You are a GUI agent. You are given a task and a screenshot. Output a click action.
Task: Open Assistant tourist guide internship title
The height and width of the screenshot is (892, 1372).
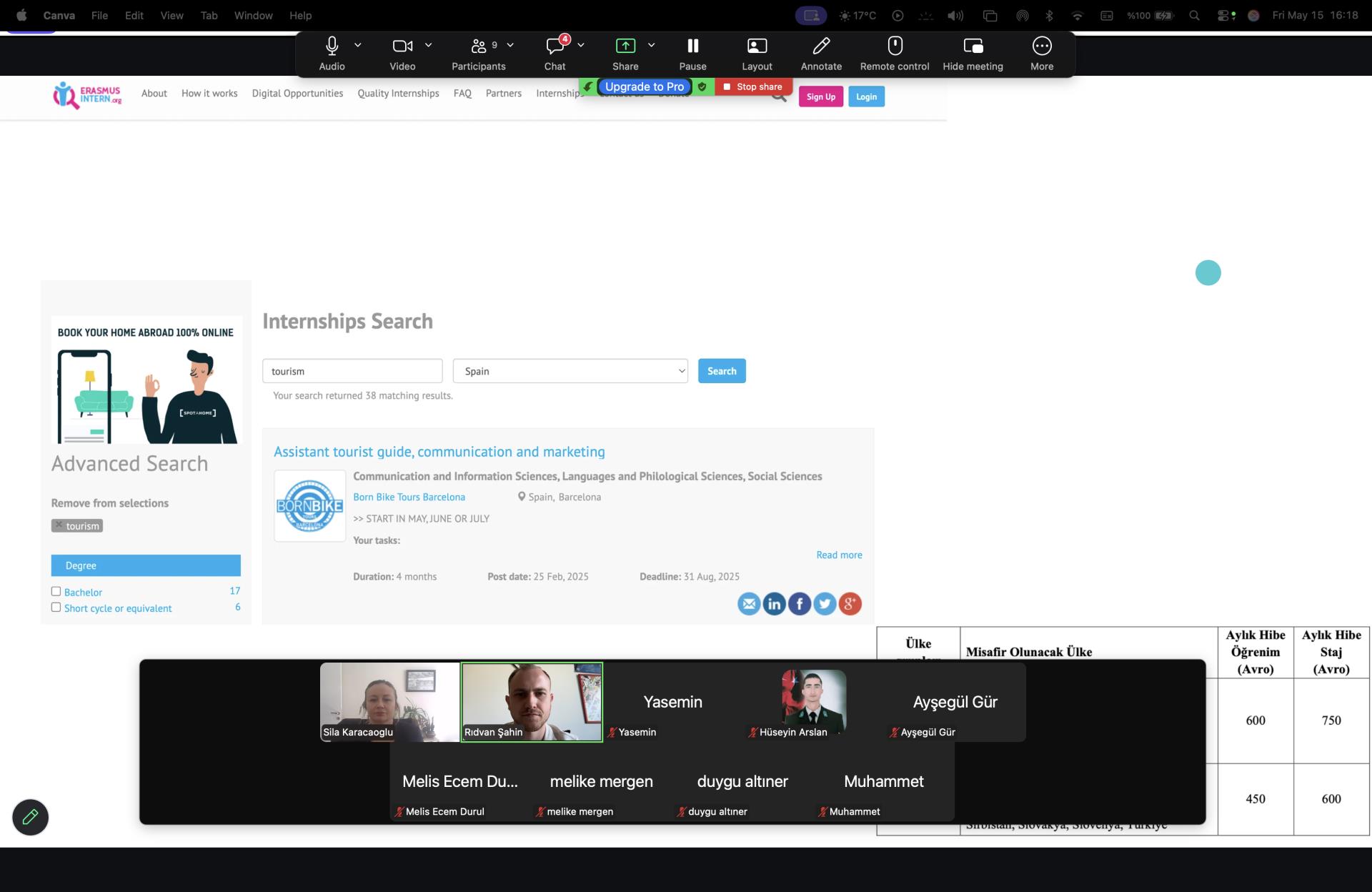[439, 452]
